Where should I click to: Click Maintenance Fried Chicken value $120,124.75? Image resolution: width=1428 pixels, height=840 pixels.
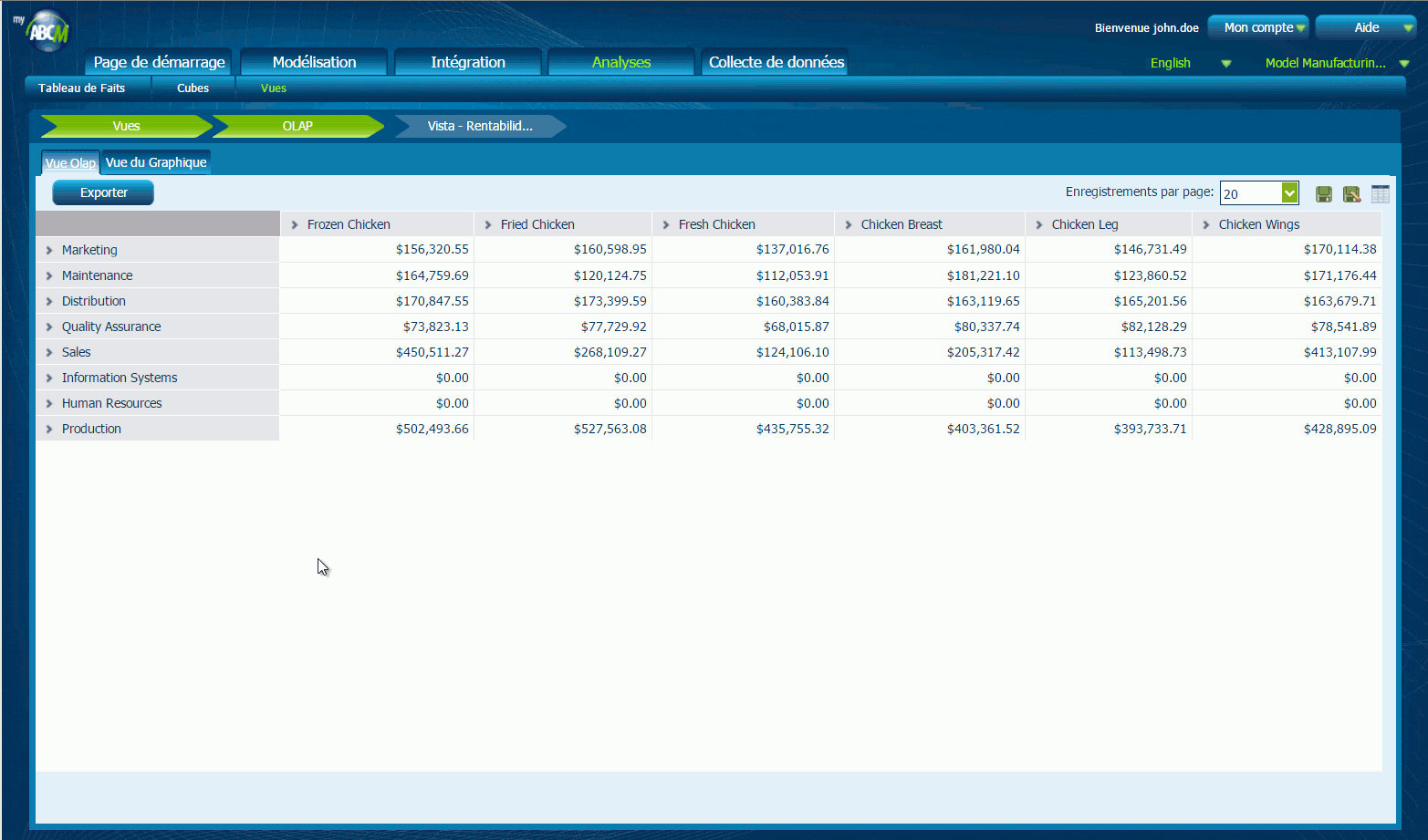[610, 275]
